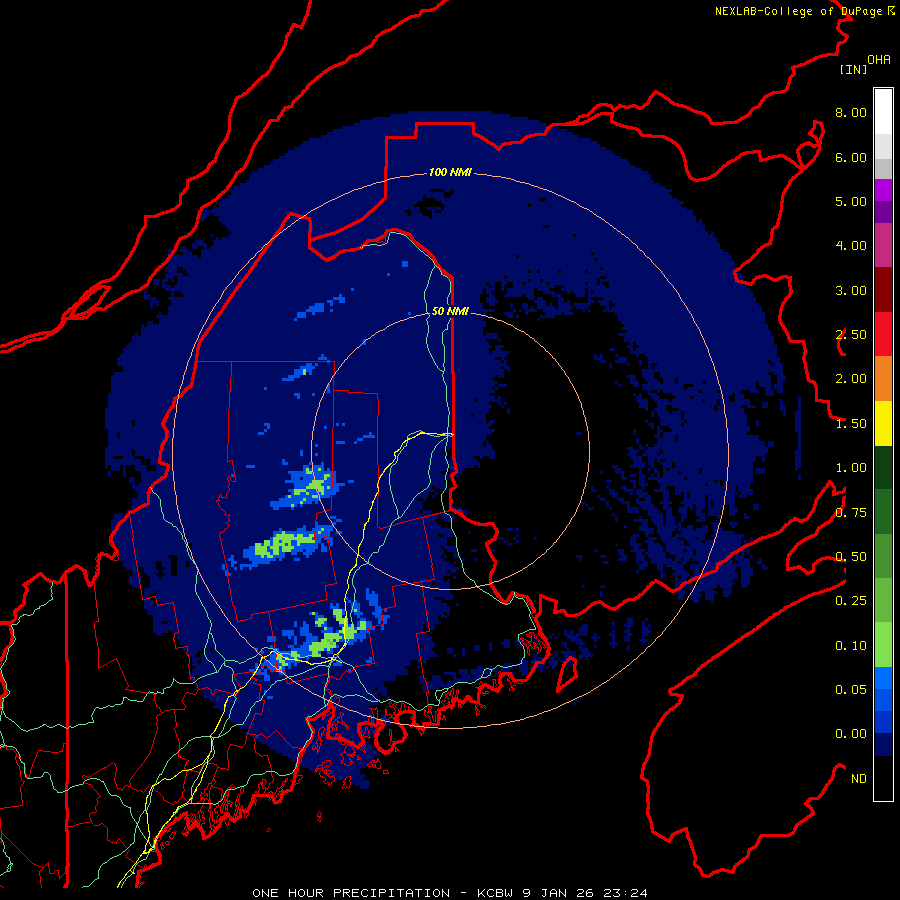Screen dimensions: 900x900
Task: Click the '0.00' legend value
Action: pyautogui.click(x=851, y=734)
